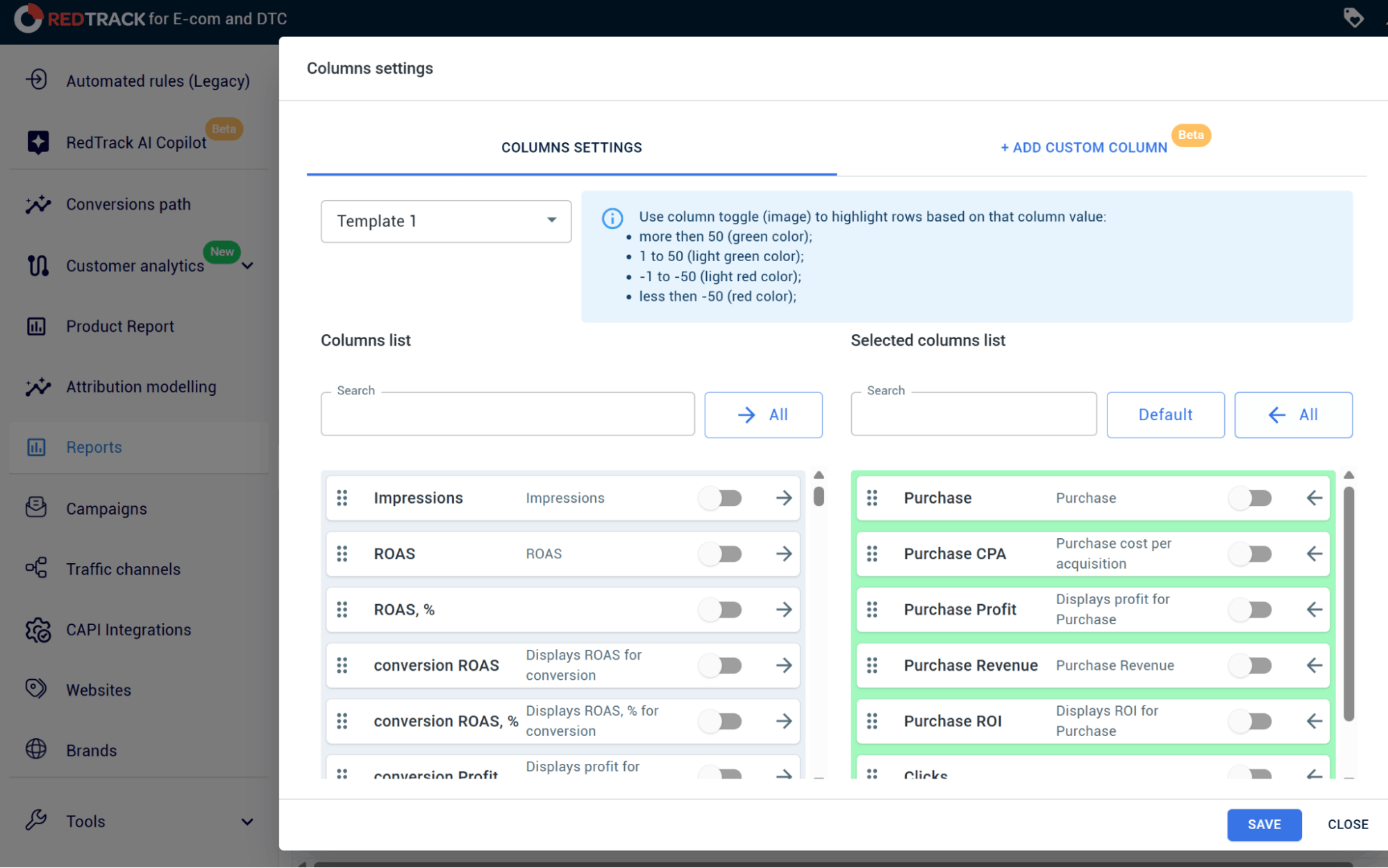Screen dimensions: 1388x868
Task: Click the RedTrack logo icon
Action: pyautogui.click(x=28, y=18)
